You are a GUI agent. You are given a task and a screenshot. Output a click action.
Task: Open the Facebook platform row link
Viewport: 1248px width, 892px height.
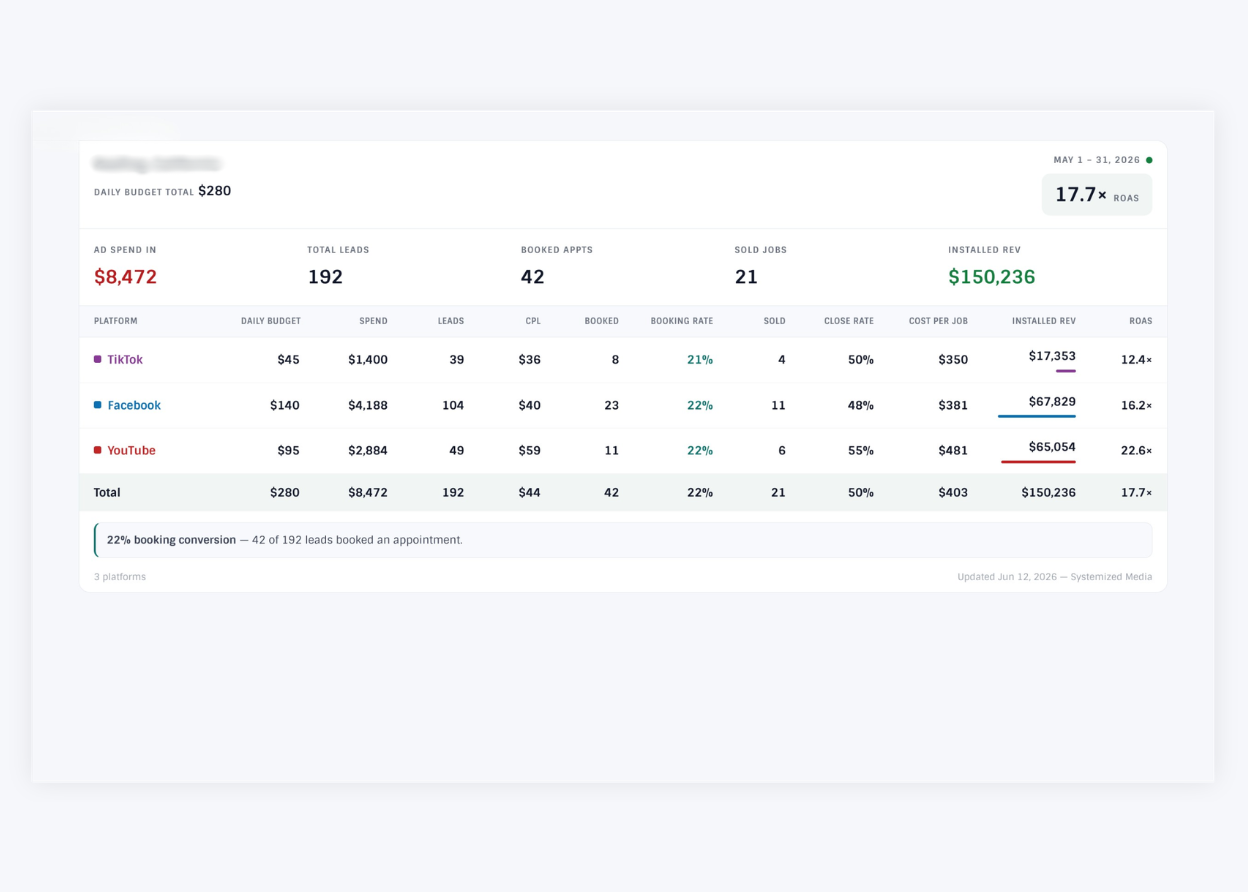(x=134, y=405)
